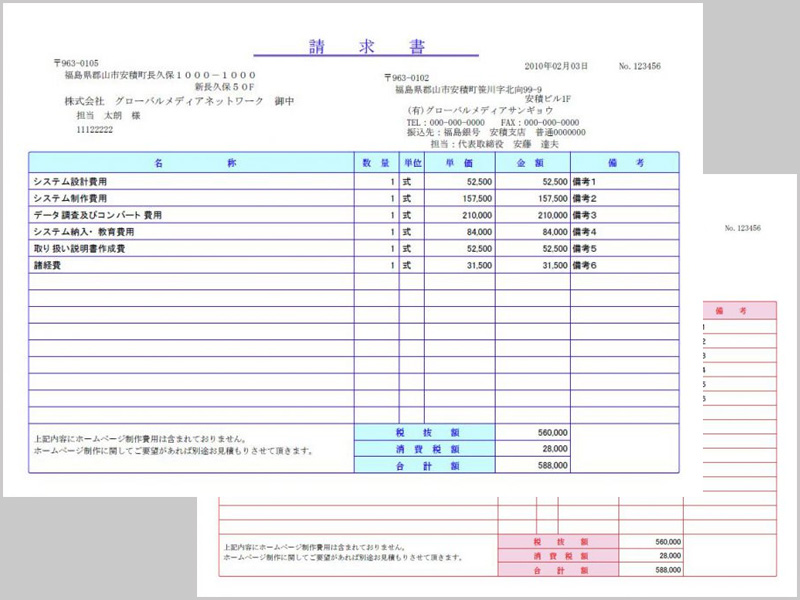The image size is (800, 600).
Task: Click the blue 合計額 total label
Action: tap(424, 465)
